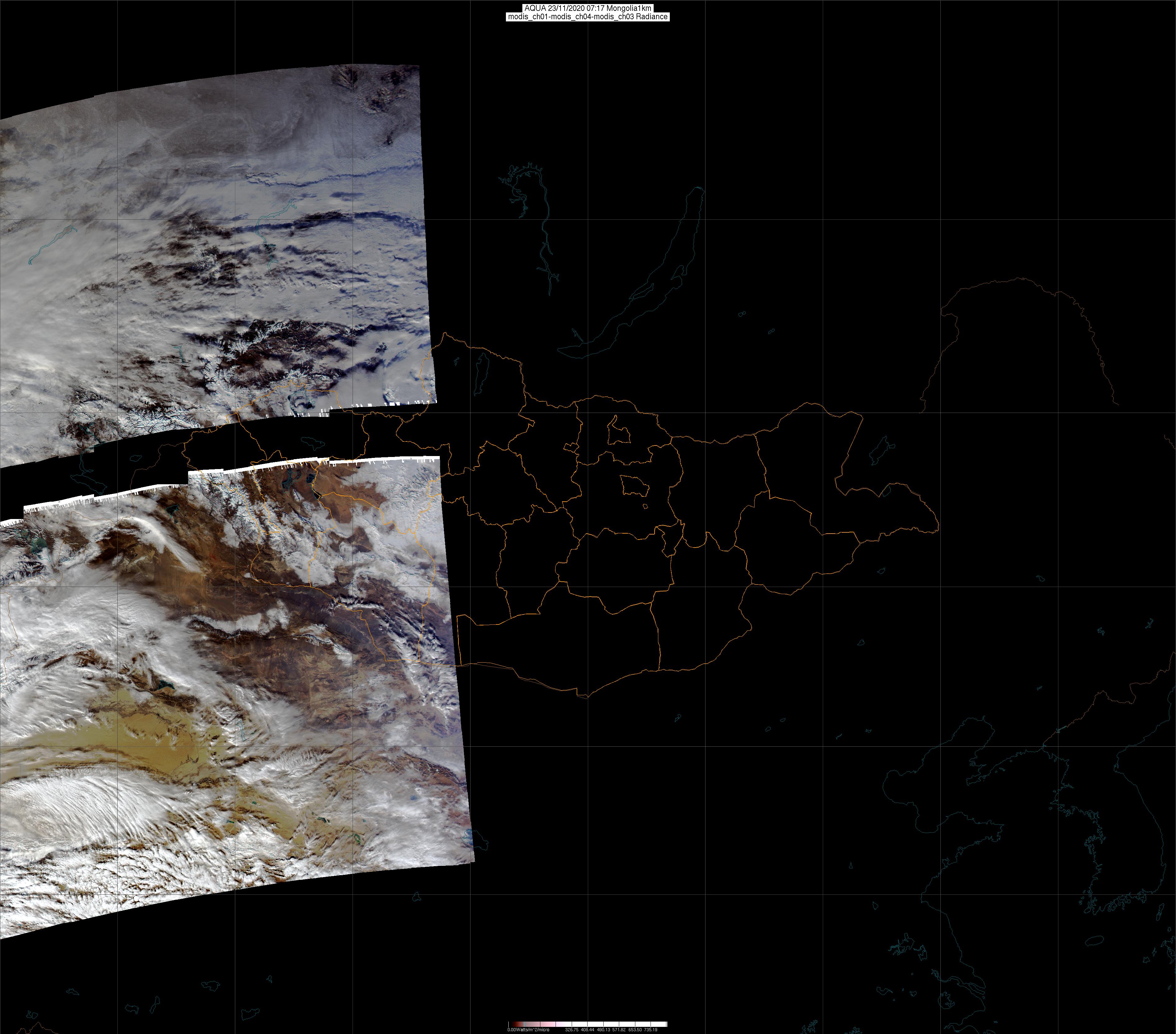Image resolution: width=1176 pixels, height=1034 pixels.
Task: Click the 490.13 colorbar tick label
Action: (603, 1029)
